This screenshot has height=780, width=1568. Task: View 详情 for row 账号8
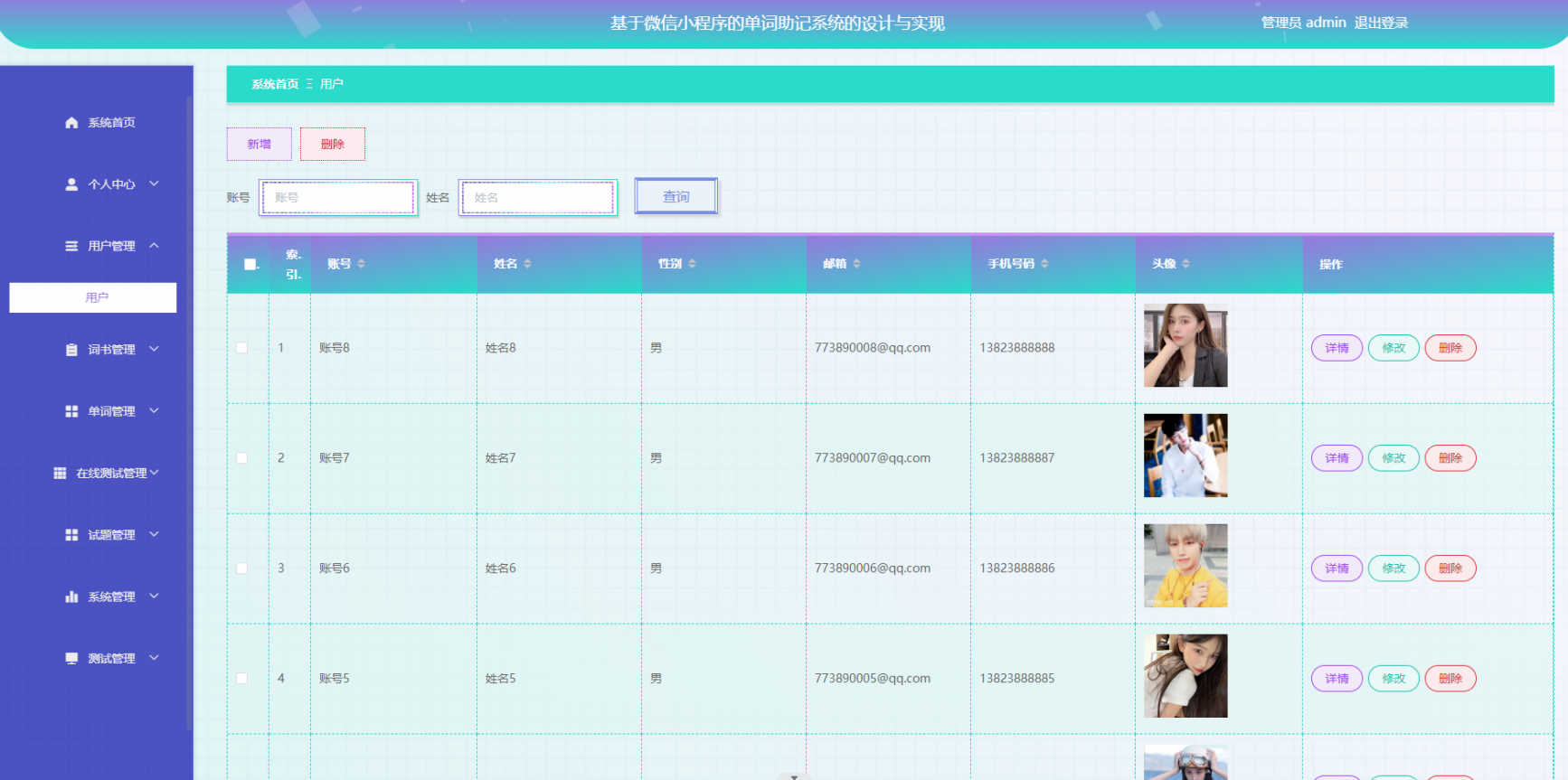pyautogui.click(x=1337, y=348)
